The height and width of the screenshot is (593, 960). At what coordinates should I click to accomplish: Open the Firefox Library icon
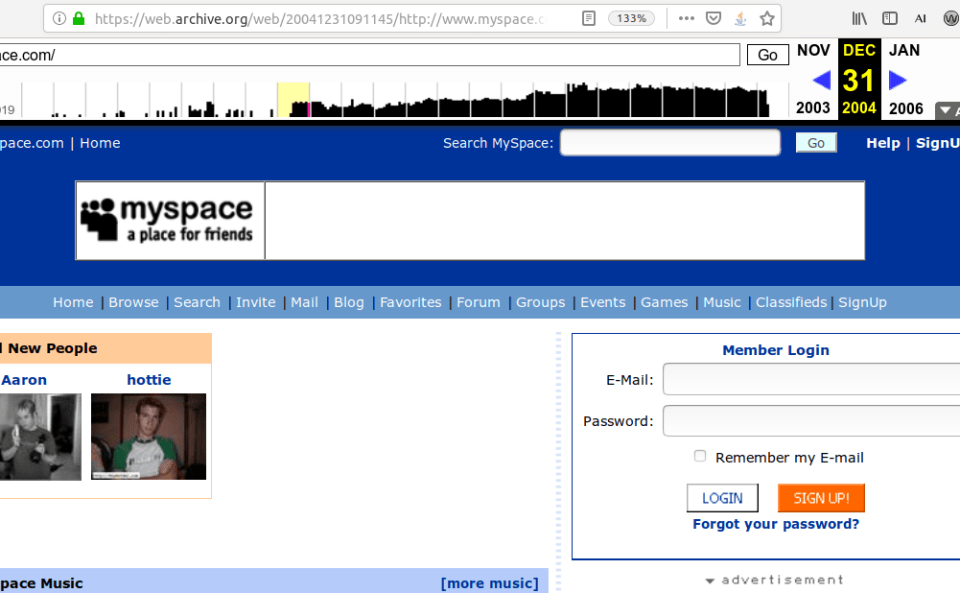860,19
